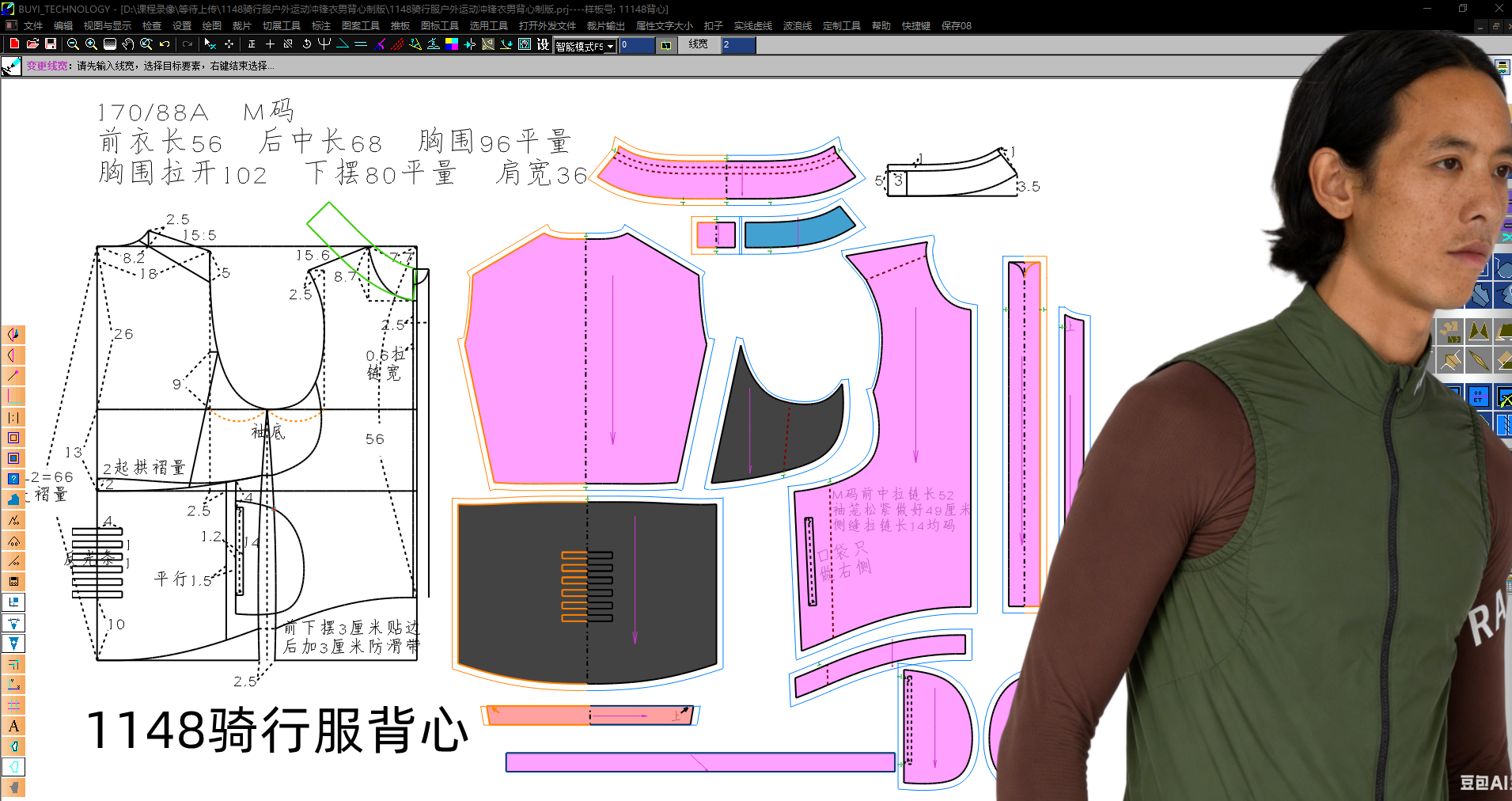Select the zoom-in magnifier tool
This screenshot has height=801, width=1512.
90,44
